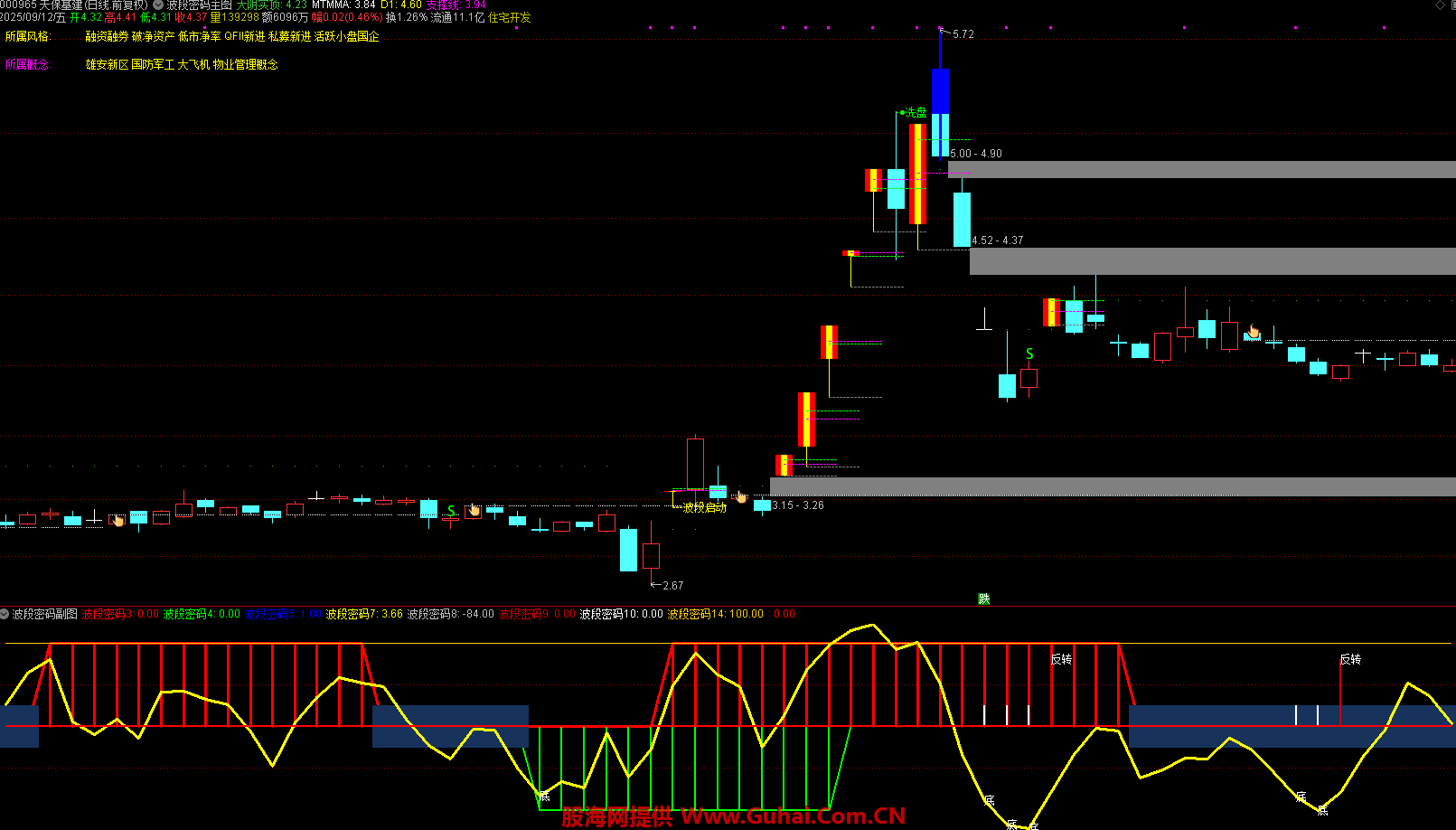
Task: Click the 3.15 - 3.26 zone label
Action: 798,505
